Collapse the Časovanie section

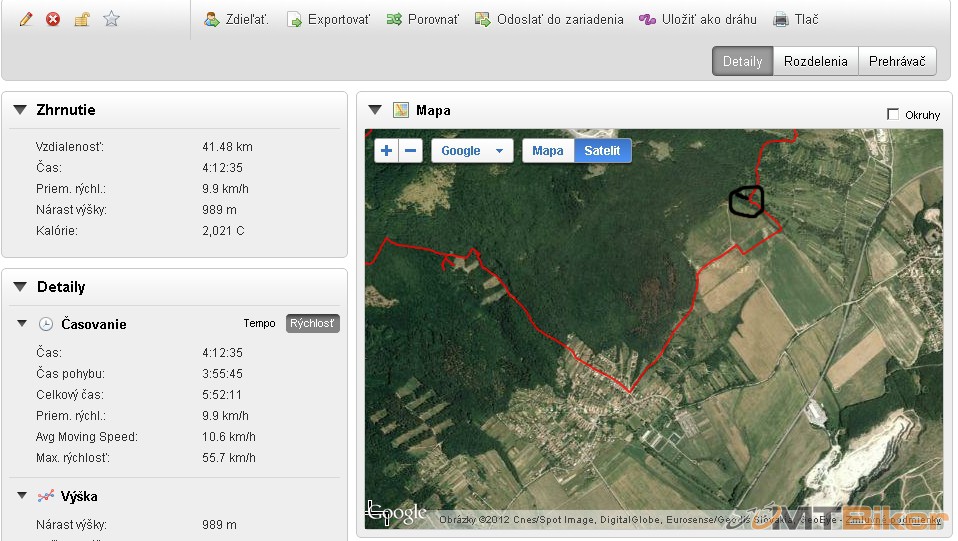22,323
